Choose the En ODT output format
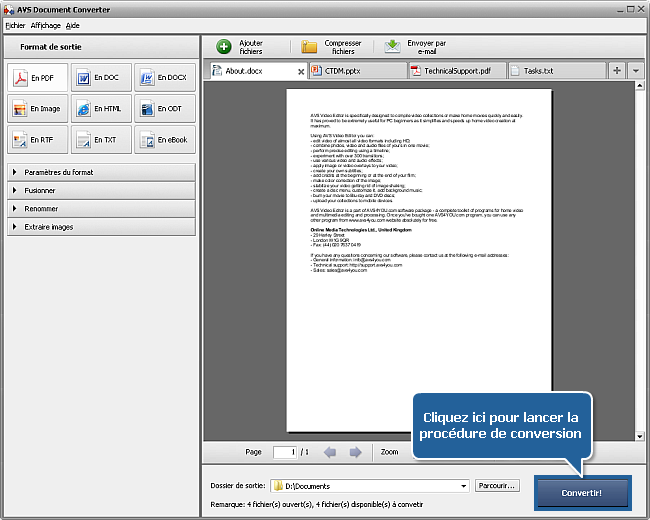 [x=165, y=109]
